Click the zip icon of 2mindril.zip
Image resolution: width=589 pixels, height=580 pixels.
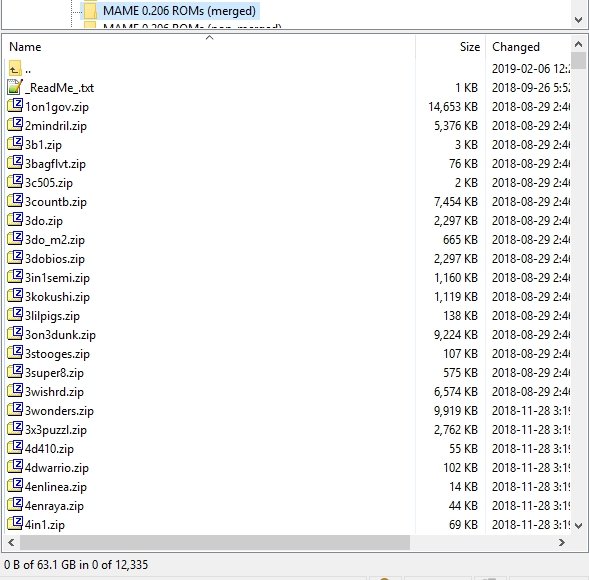tap(15, 124)
